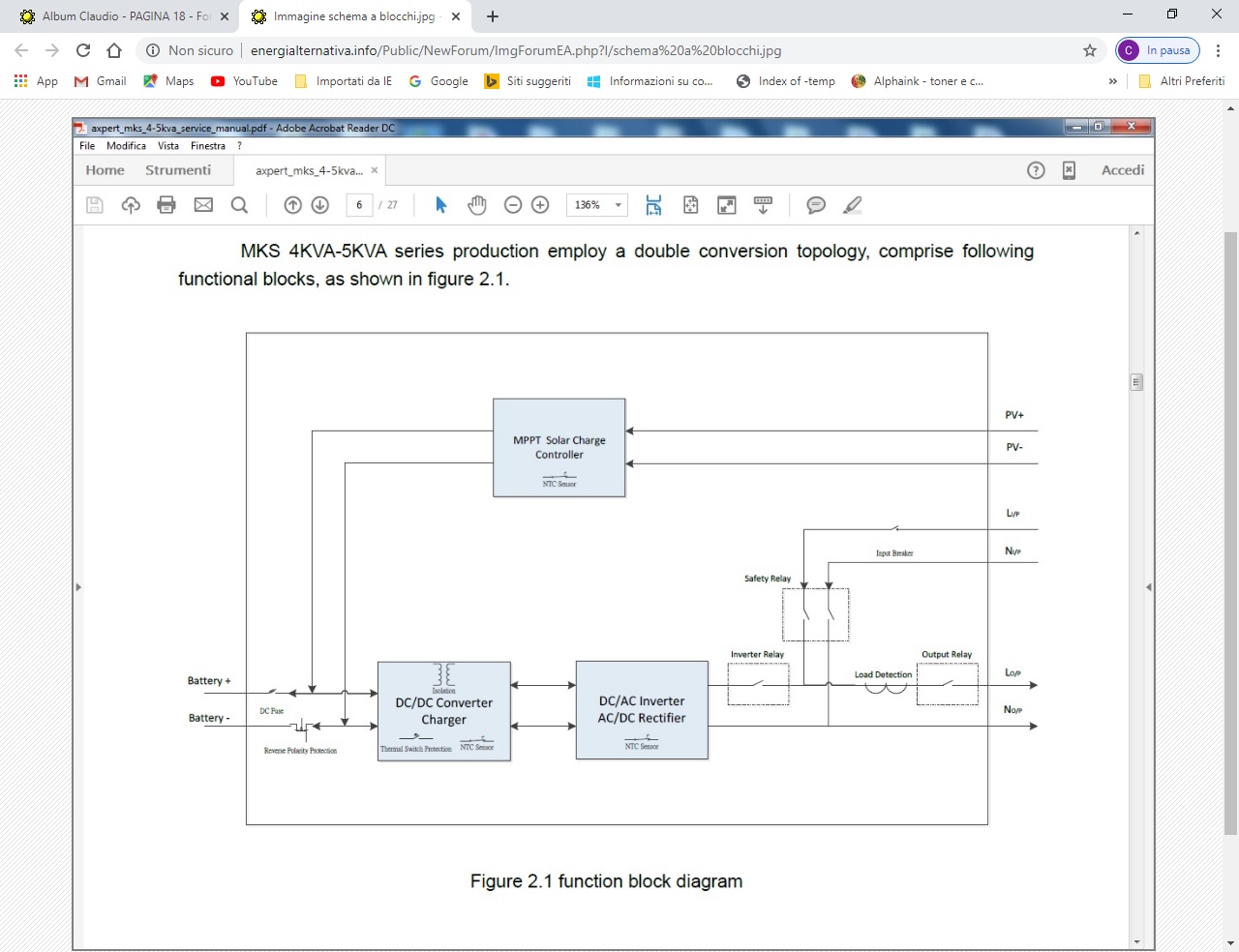Image resolution: width=1239 pixels, height=952 pixels.
Task: Select the arrow selection tool
Action: (441, 205)
